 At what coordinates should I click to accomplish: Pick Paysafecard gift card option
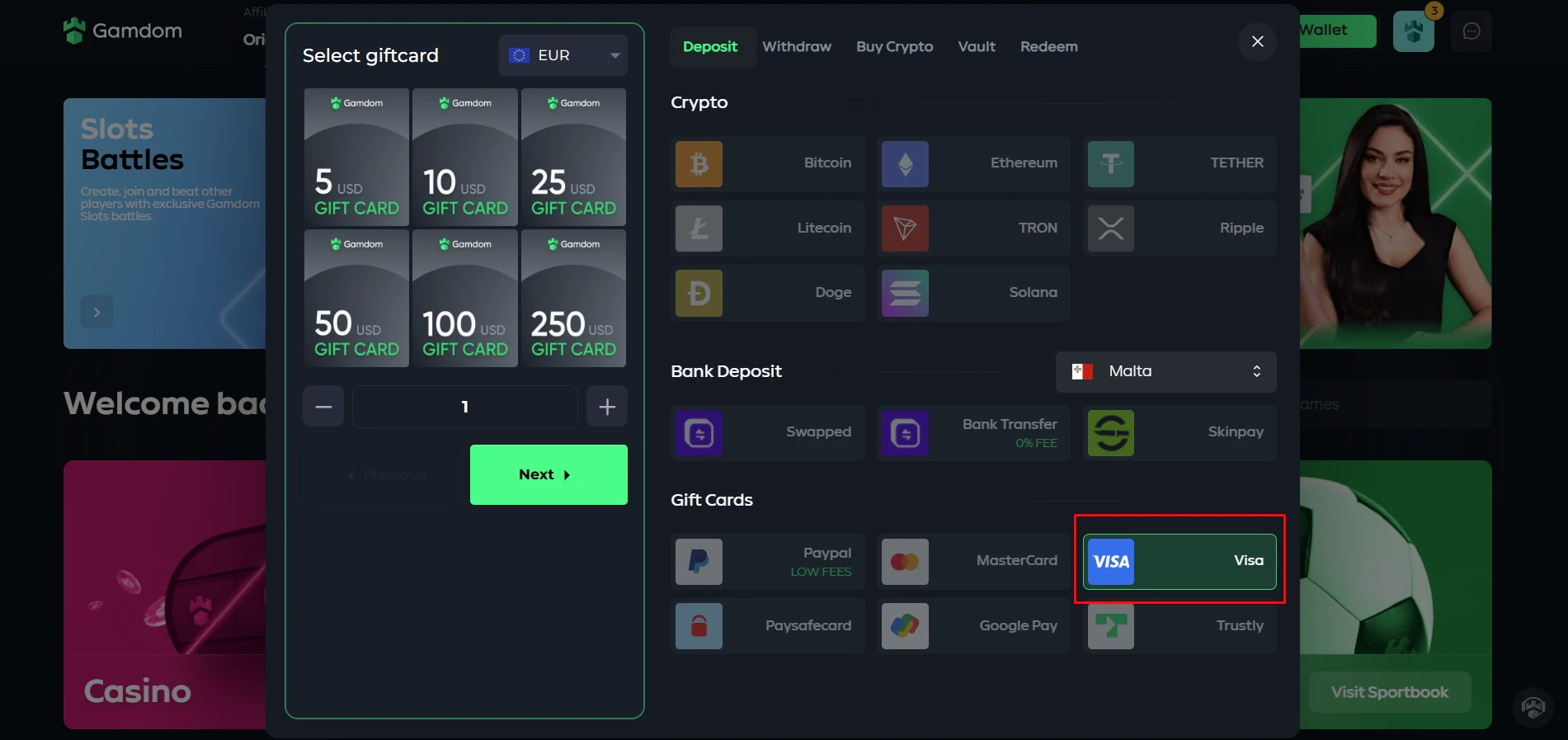(767, 626)
